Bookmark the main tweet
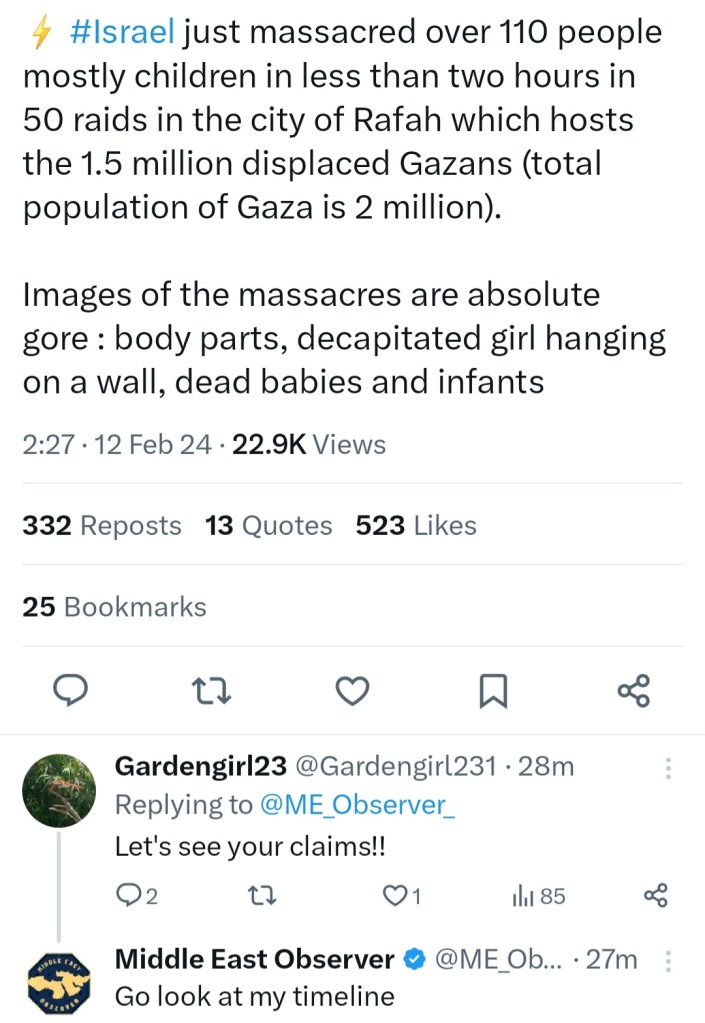 494,690
